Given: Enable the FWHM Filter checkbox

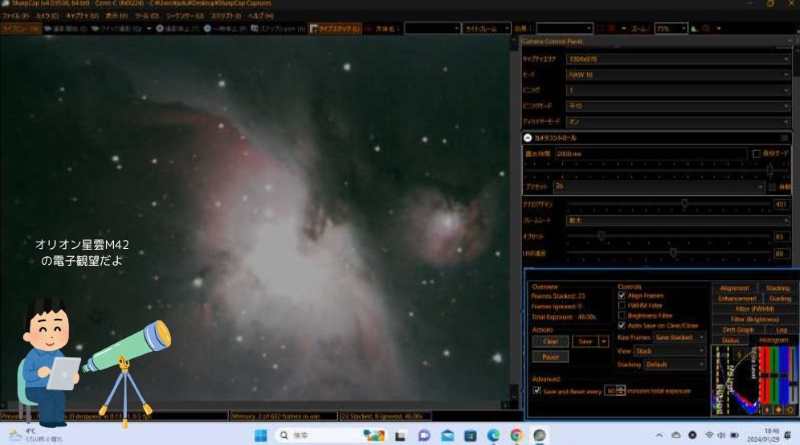Looking at the screenshot, I should 622,306.
